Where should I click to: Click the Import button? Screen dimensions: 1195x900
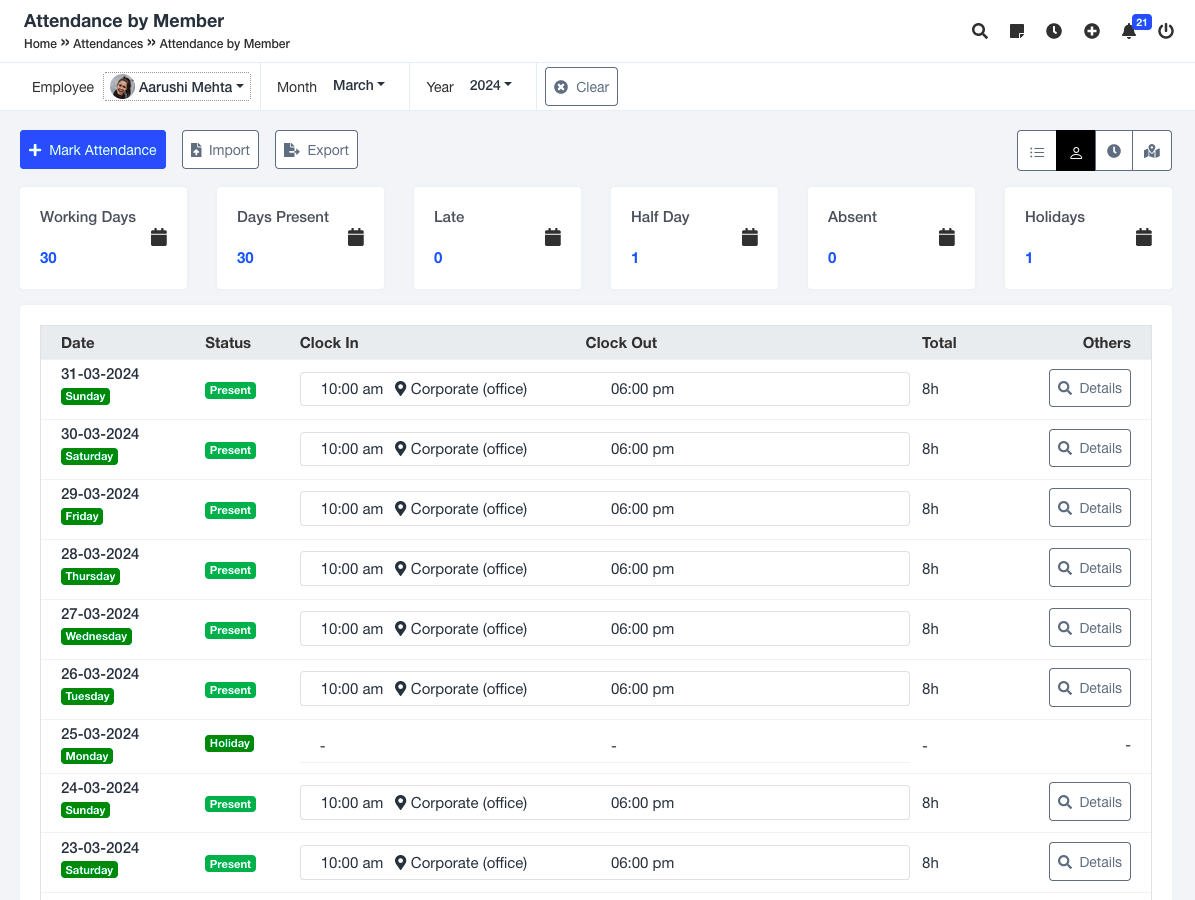220,150
